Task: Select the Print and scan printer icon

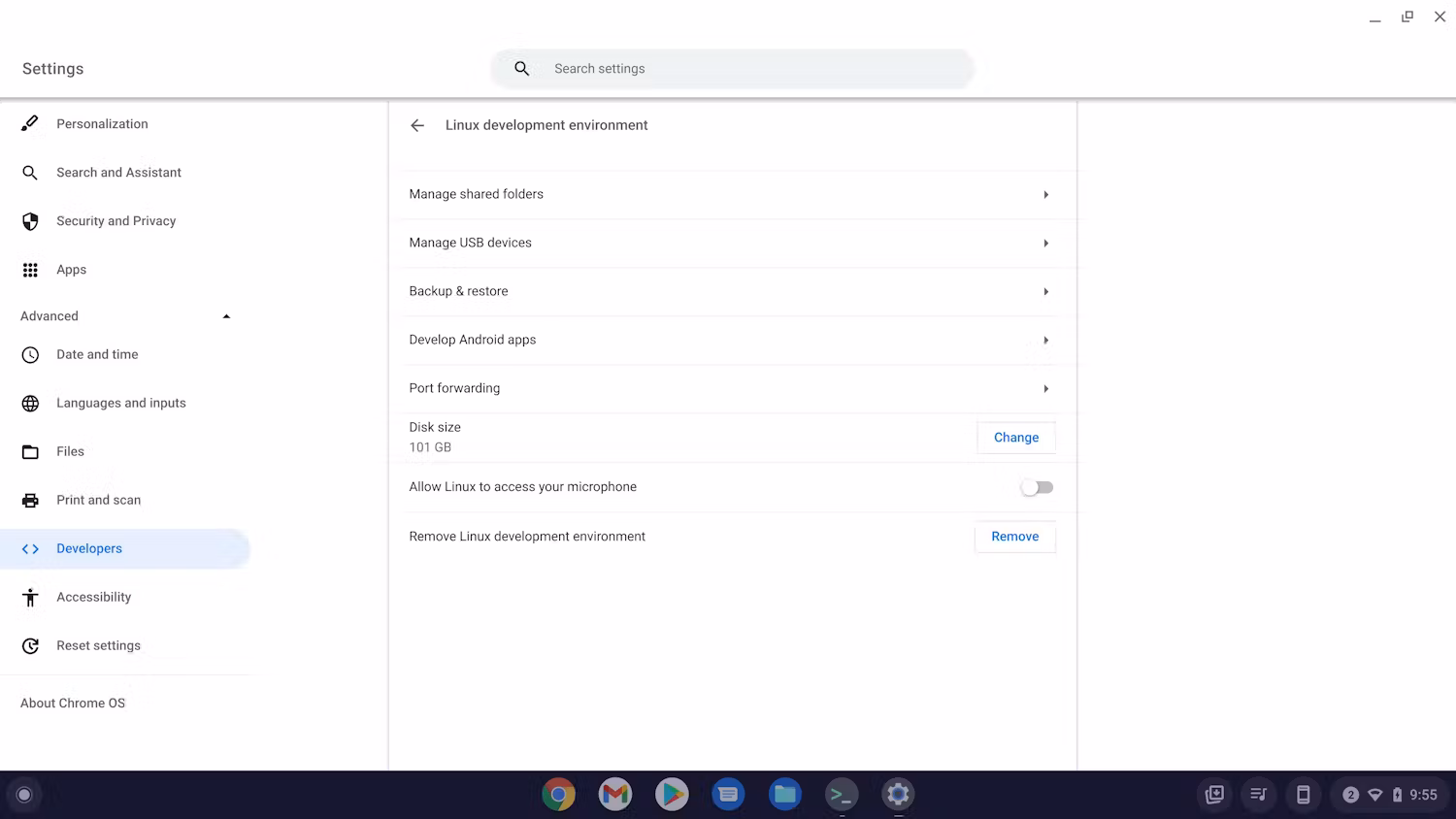Action: pos(30,500)
